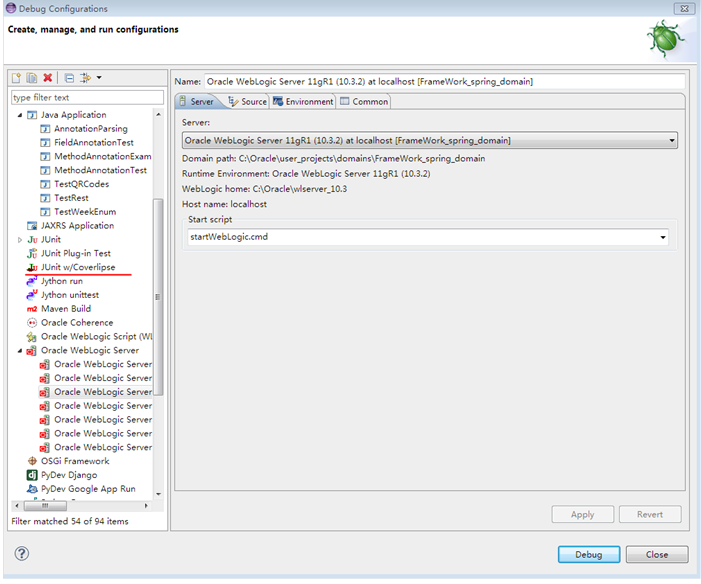Click the JUnit w/Coverlipse icon
This screenshot has width=701, height=584.
point(32,267)
